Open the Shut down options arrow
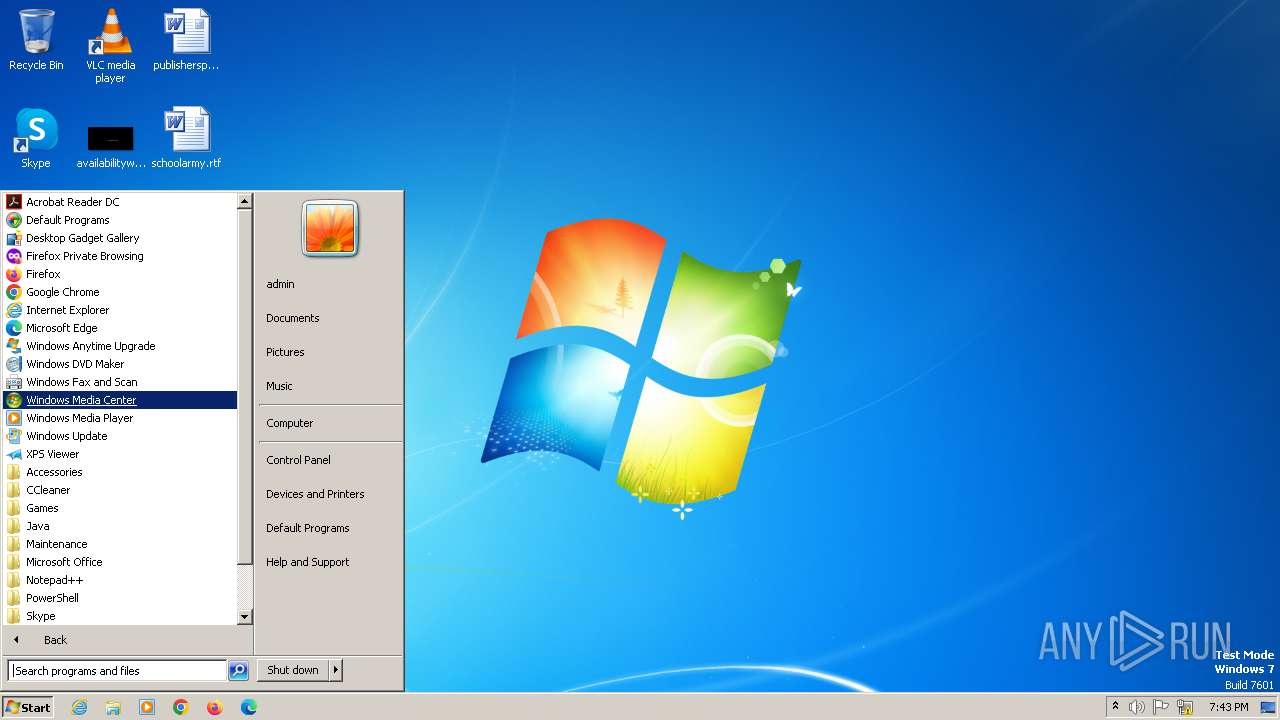This screenshot has width=1280, height=720. click(x=336, y=670)
